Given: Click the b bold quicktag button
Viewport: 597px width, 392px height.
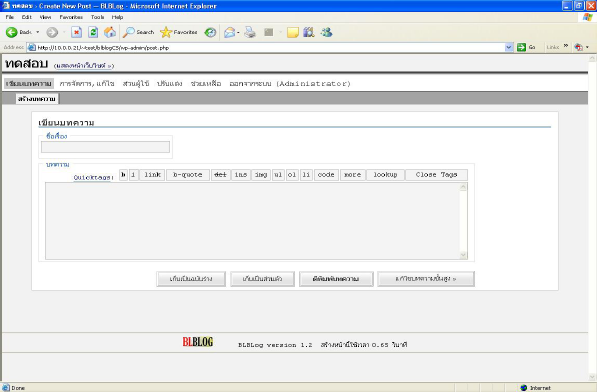Looking at the screenshot, I should click(123, 175).
